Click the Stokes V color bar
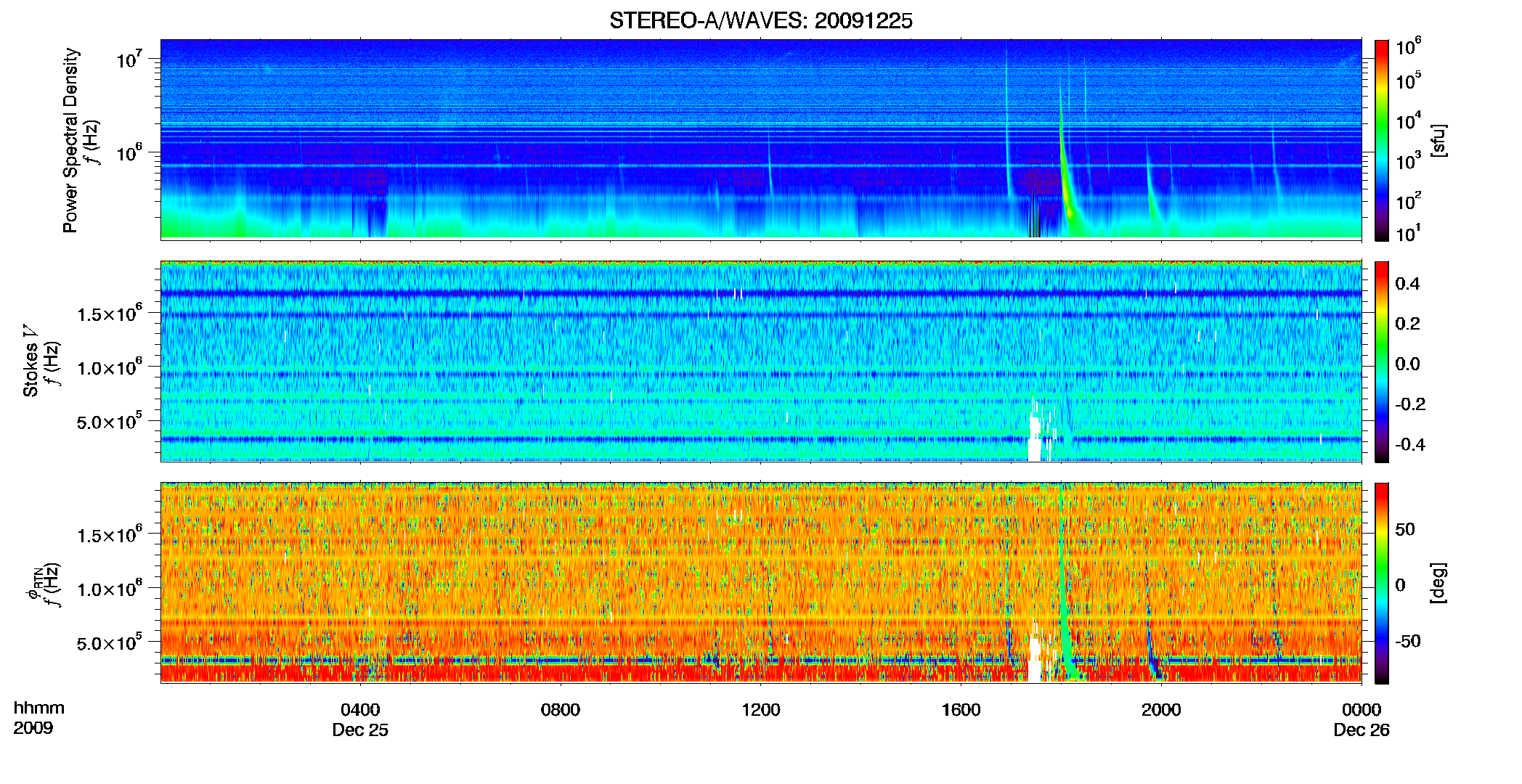The image size is (1522, 784). point(1381,362)
